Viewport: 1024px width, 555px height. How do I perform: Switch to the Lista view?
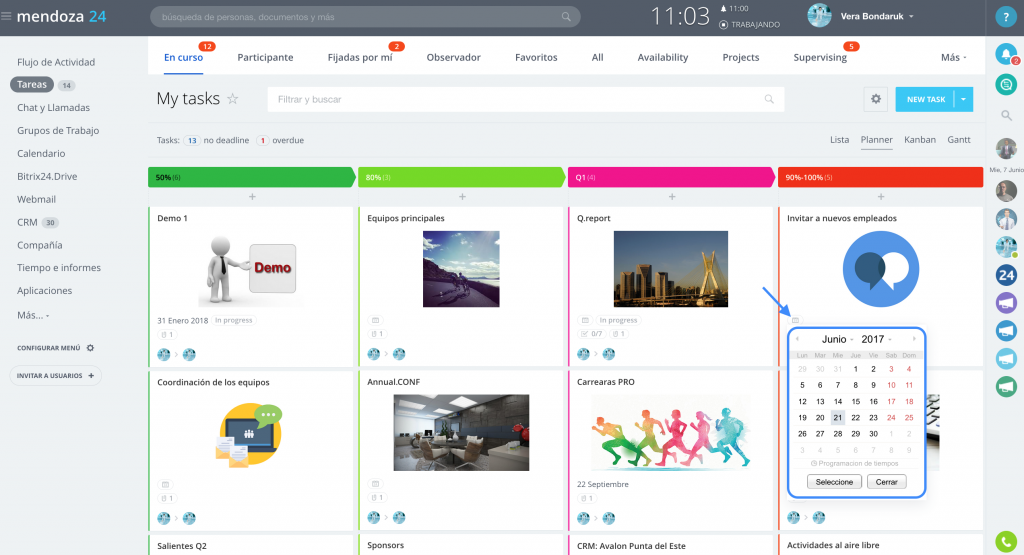[x=839, y=140]
